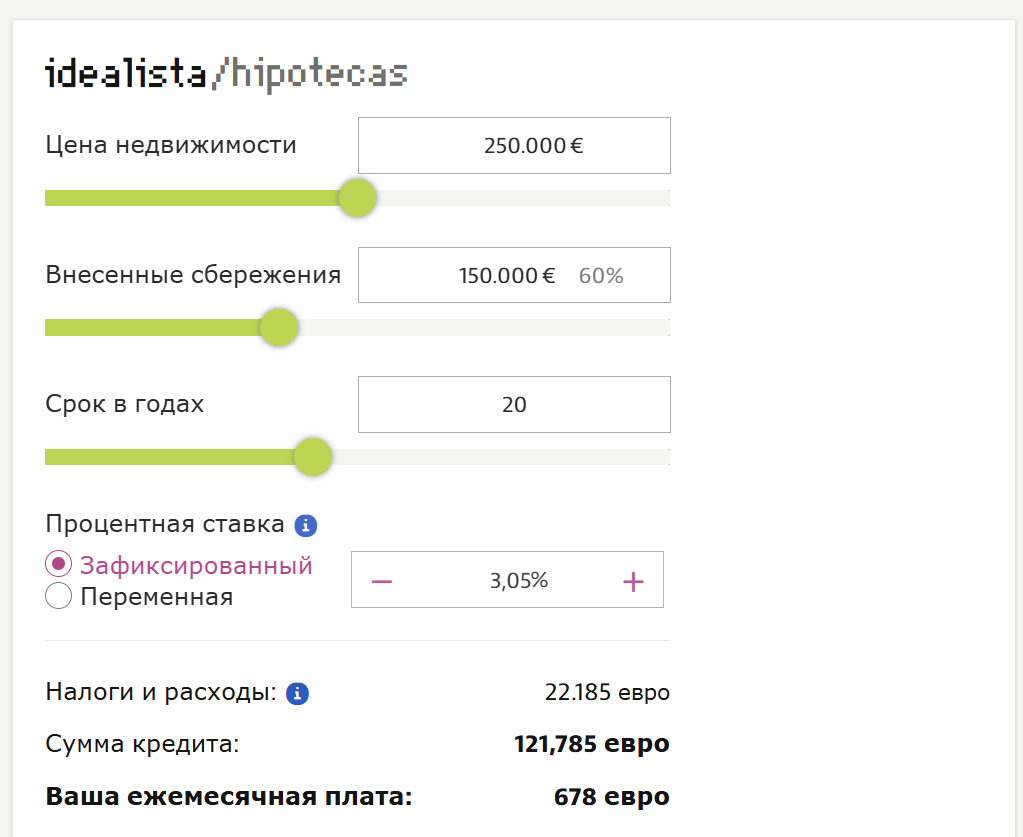Click the 3,05% interest rate value

point(519,580)
